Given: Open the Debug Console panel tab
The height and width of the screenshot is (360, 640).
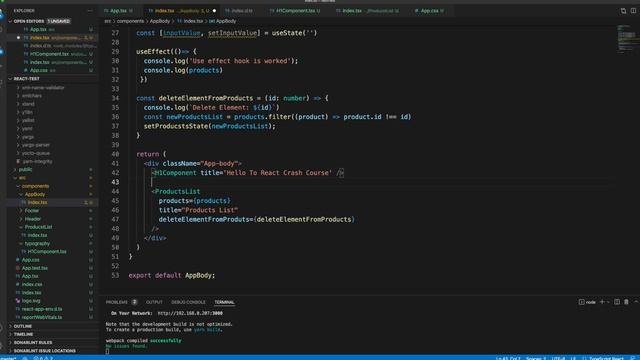Looking at the screenshot, I should pyautogui.click(x=188, y=302).
